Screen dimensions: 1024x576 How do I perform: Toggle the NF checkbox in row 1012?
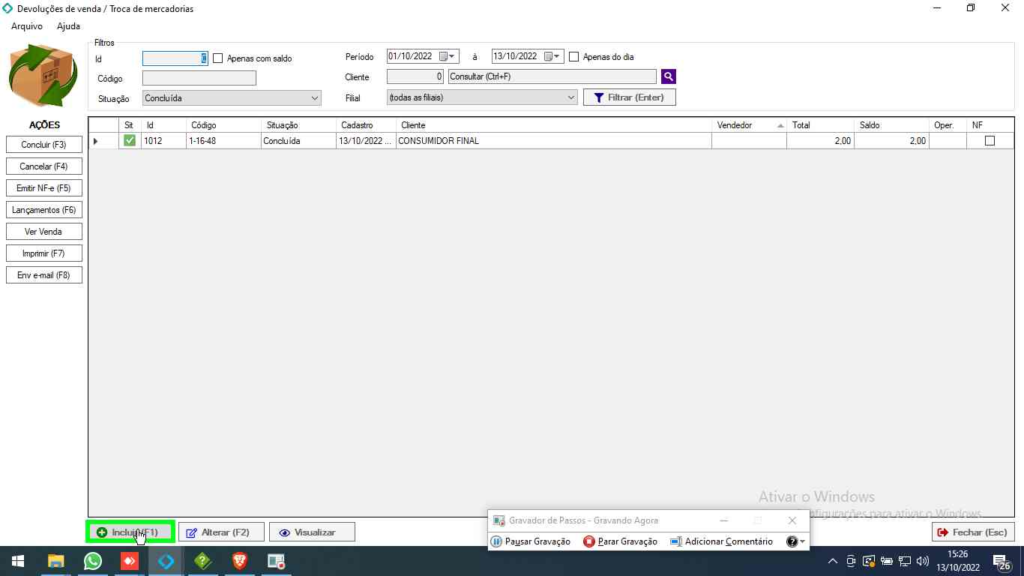pos(990,141)
